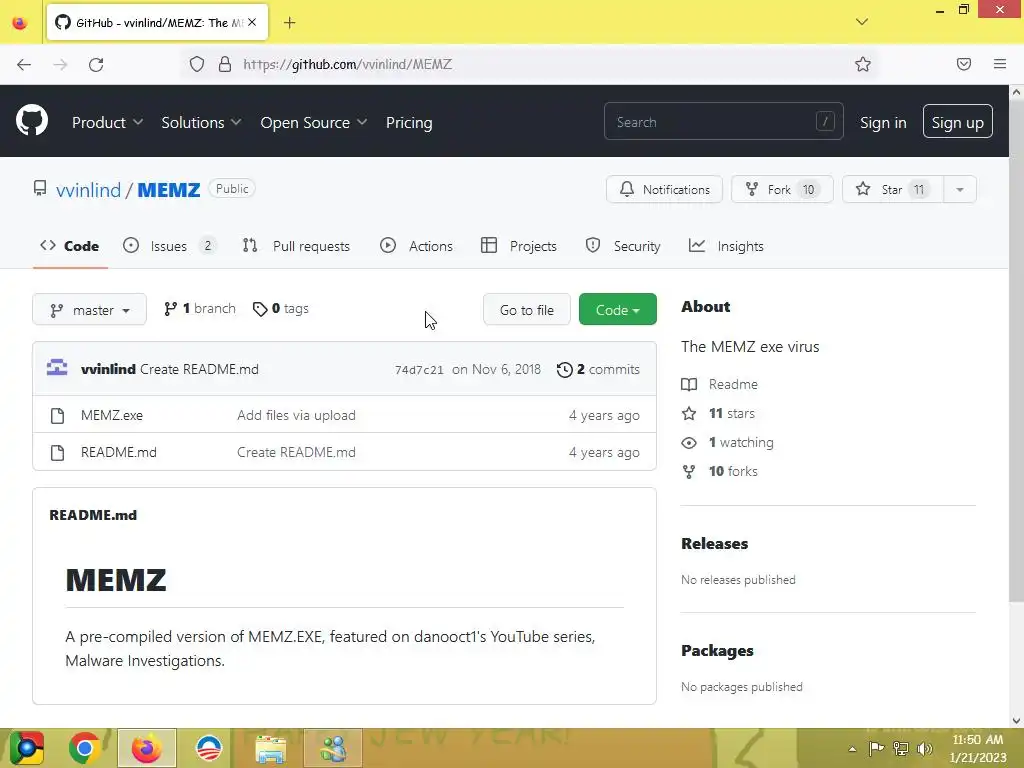Click the network tray icon
This screenshot has width=1024, height=768.
(901, 748)
